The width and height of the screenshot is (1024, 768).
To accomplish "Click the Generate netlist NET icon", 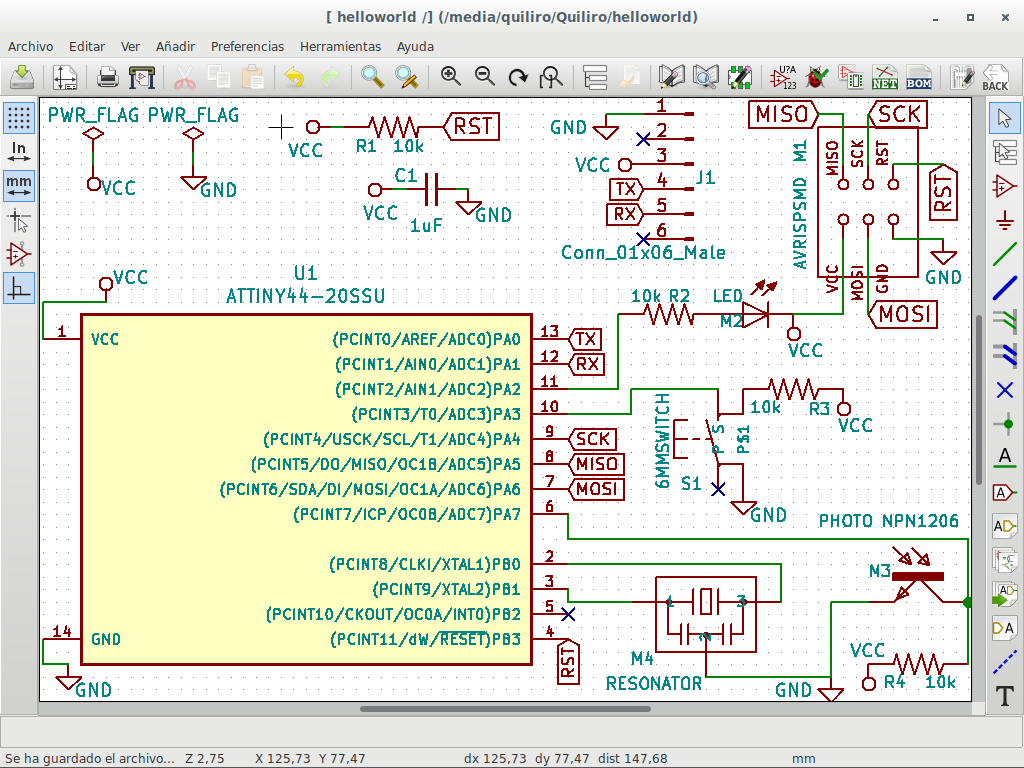I will pyautogui.click(x=885, y=77).
